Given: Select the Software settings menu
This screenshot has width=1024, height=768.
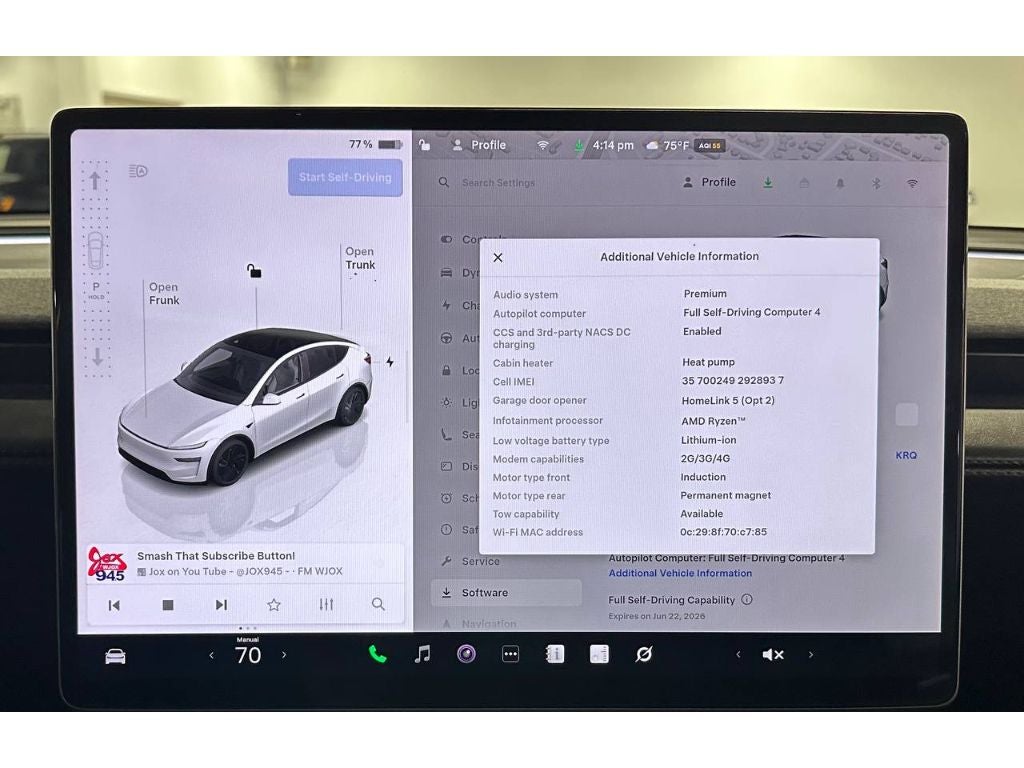Looking at the screenshot, I should (x=506, y=592).
